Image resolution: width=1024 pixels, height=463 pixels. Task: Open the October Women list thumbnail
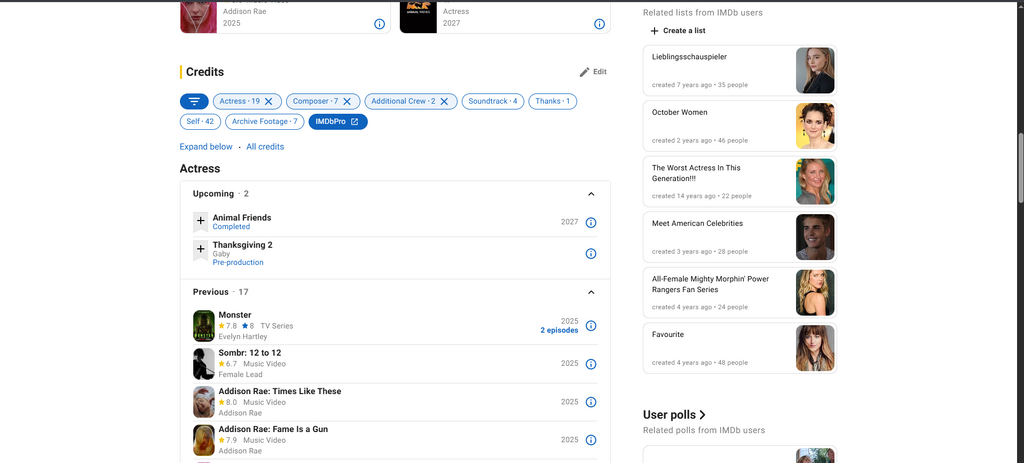pos(815,126)
